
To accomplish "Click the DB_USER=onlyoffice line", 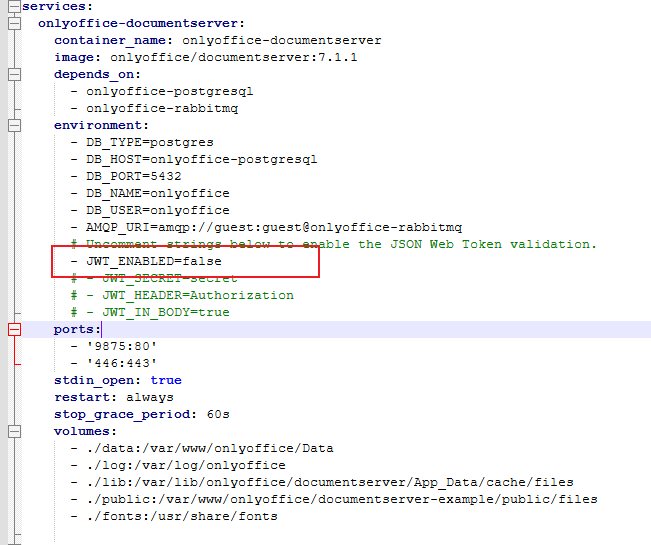I will tap(150, 210).
